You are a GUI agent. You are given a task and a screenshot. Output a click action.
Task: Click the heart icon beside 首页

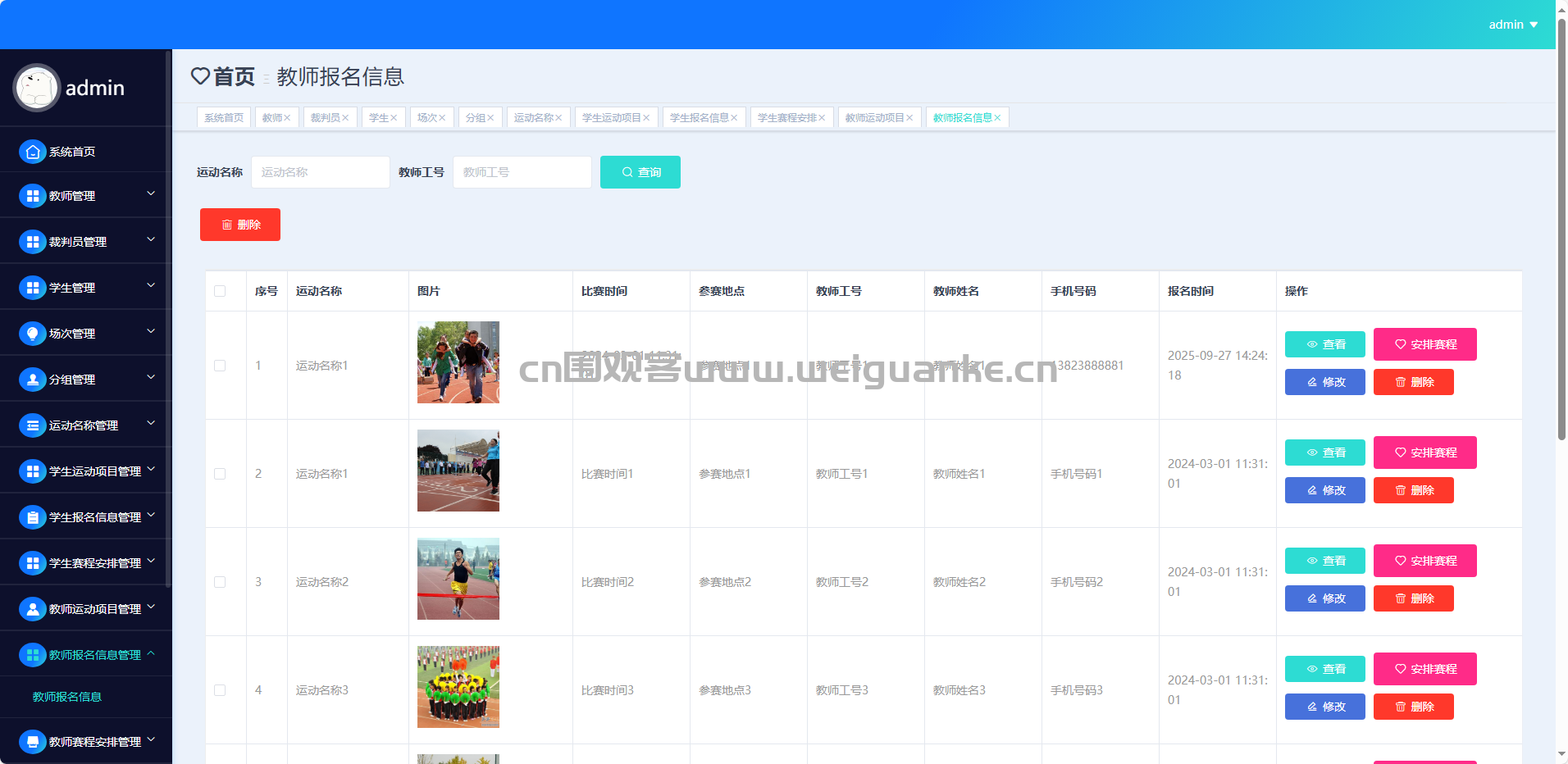(200, 76)
